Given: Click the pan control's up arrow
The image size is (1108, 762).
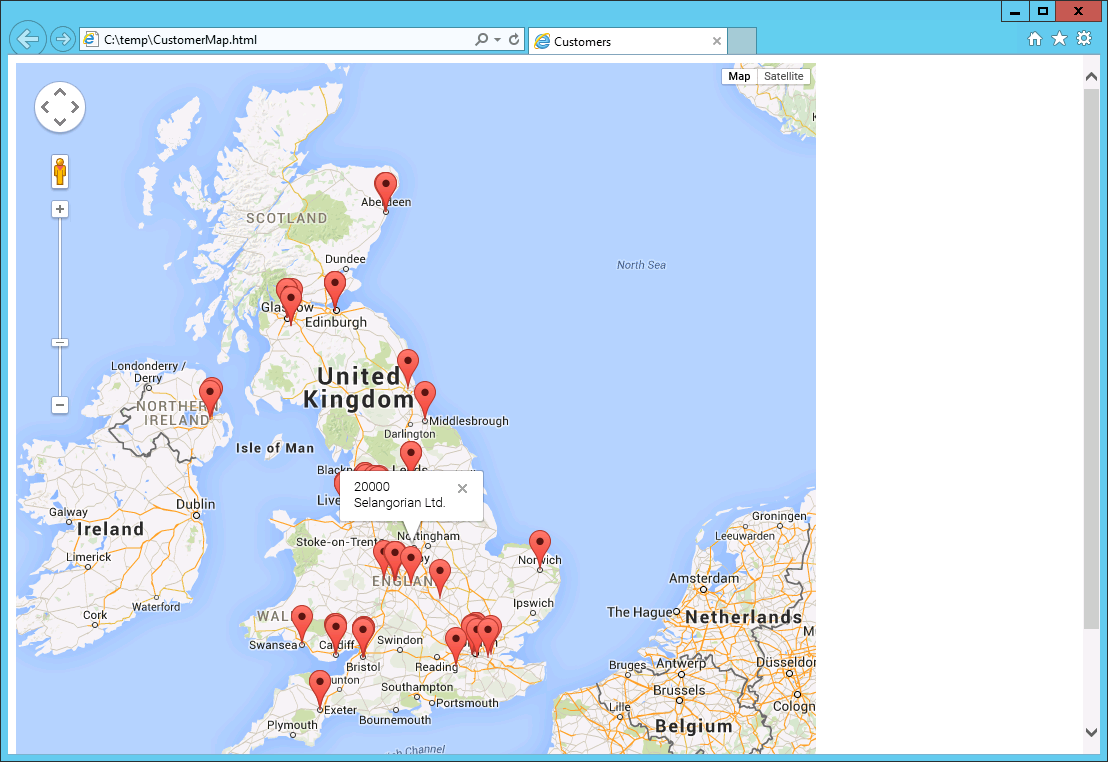Looking at the screenshot, I should pos(60,90).
